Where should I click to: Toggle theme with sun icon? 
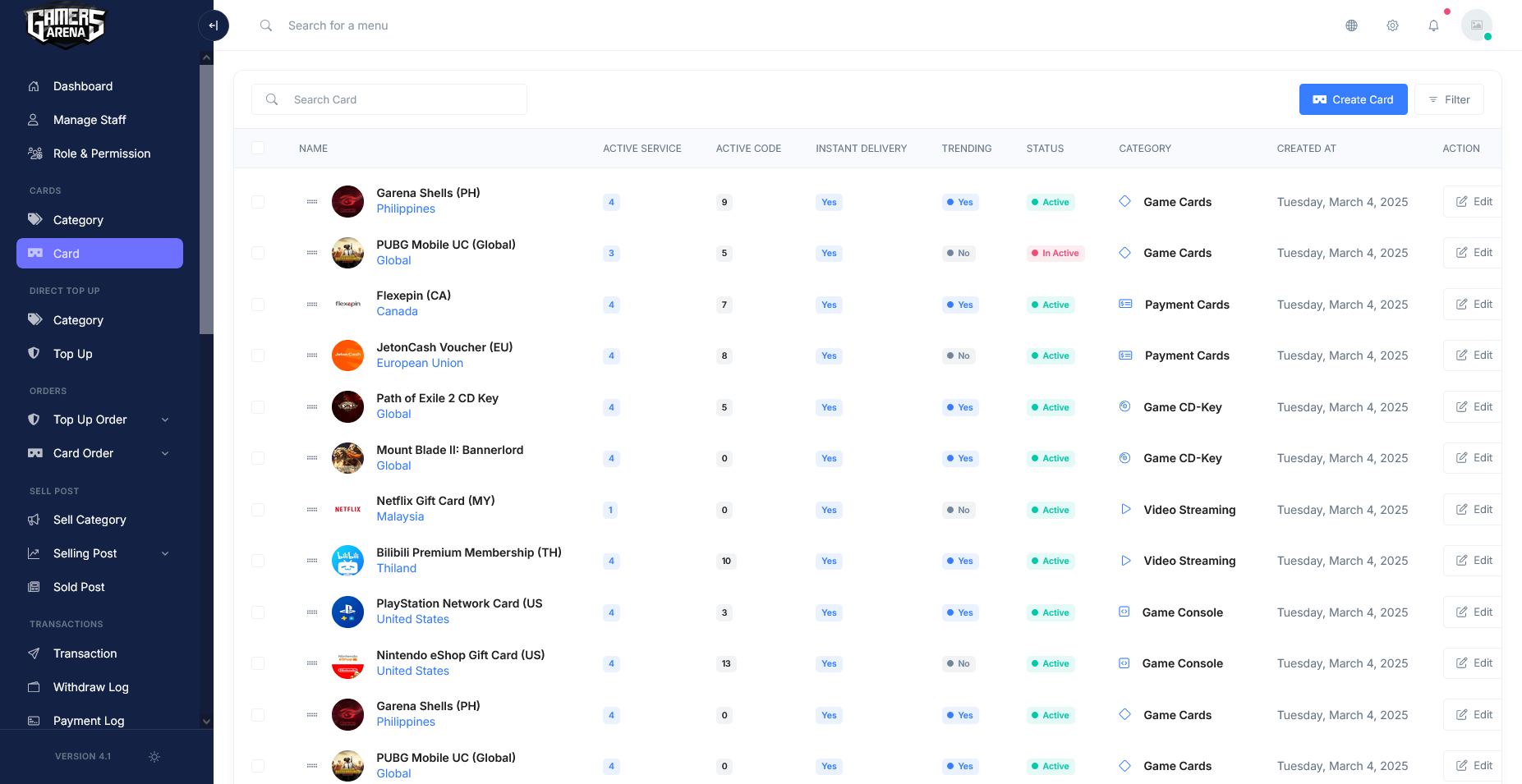154,757
